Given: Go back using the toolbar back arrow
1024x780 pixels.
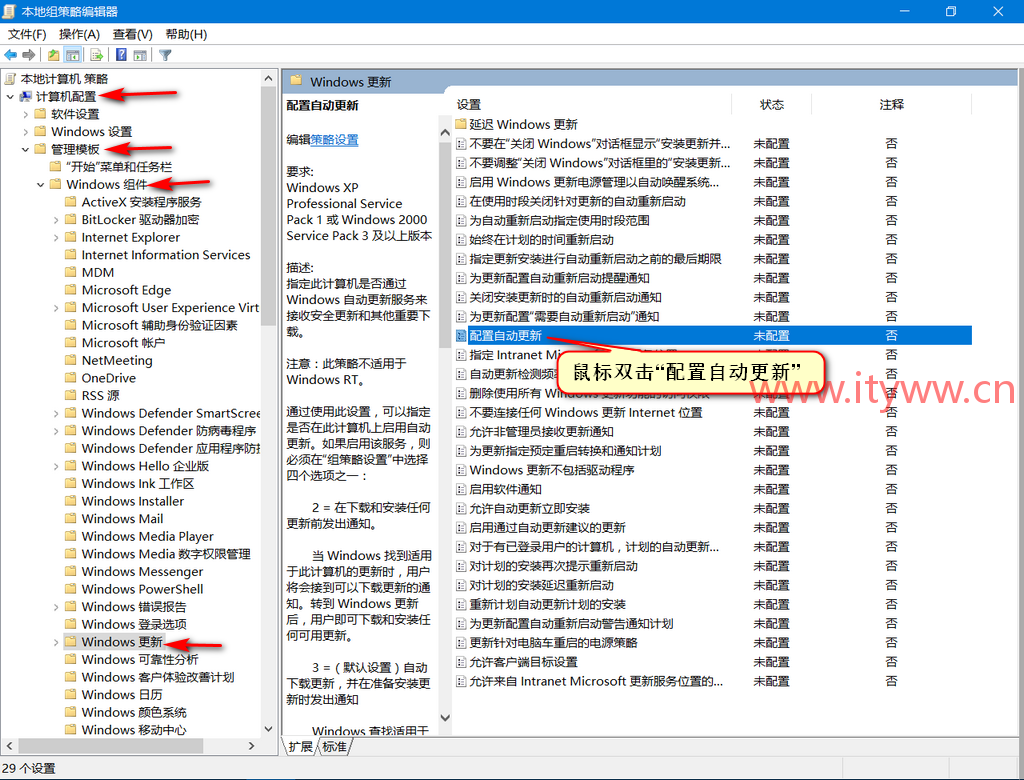Looking at the screenshot, I should (11, 56).
